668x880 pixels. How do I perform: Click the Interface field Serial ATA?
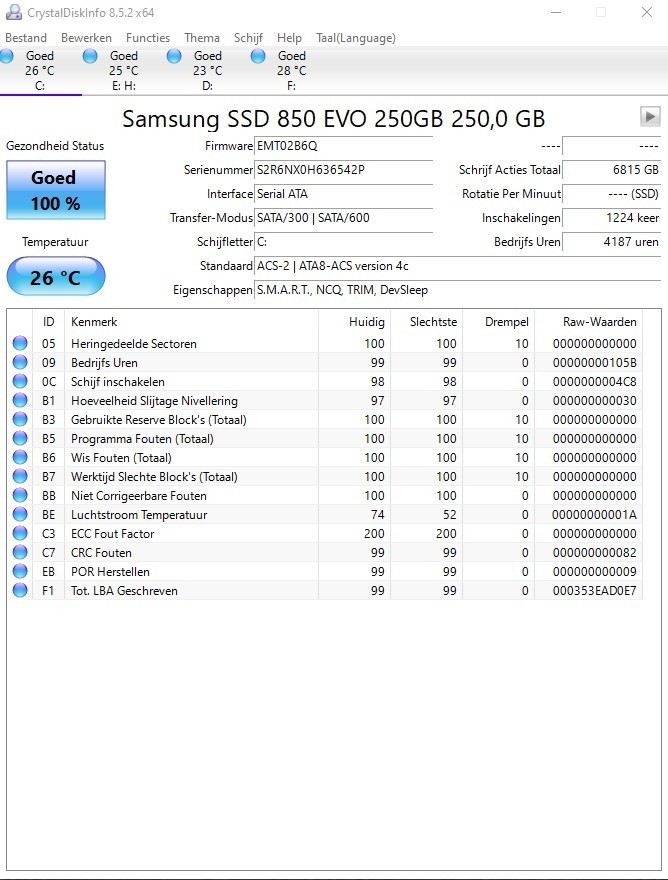[x=343, y=194]
